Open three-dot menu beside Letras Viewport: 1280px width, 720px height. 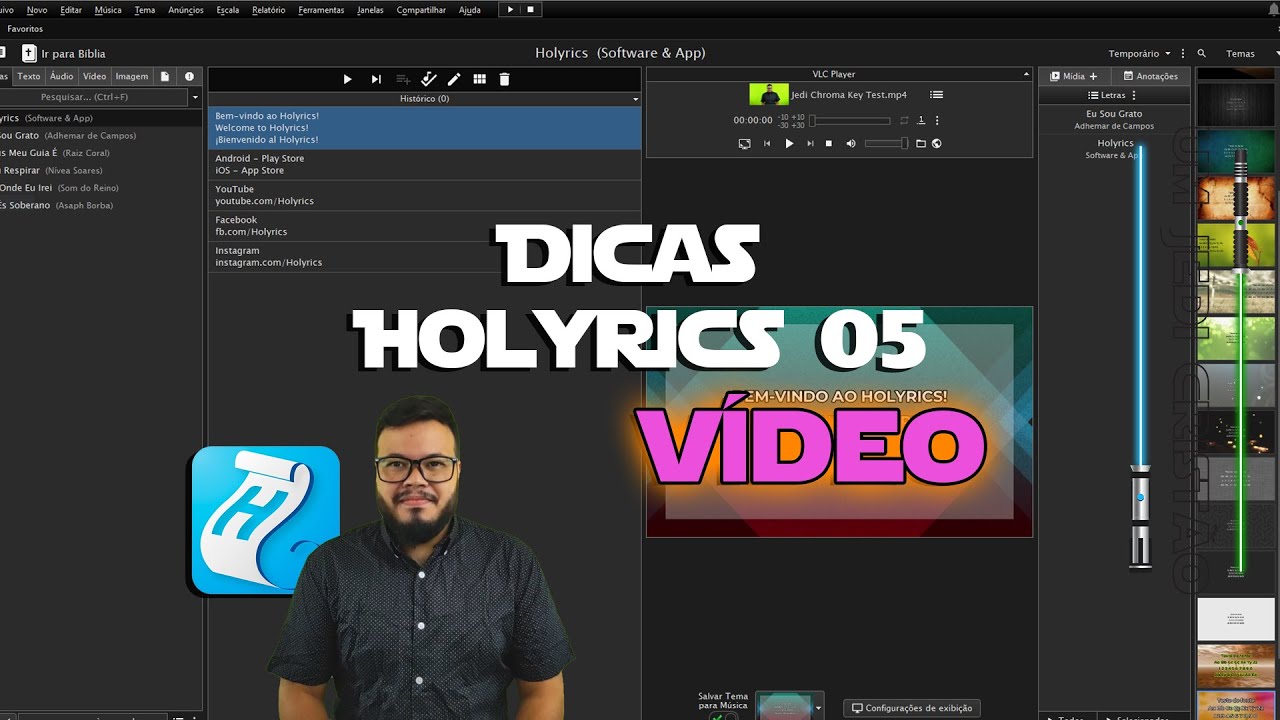1134,95
